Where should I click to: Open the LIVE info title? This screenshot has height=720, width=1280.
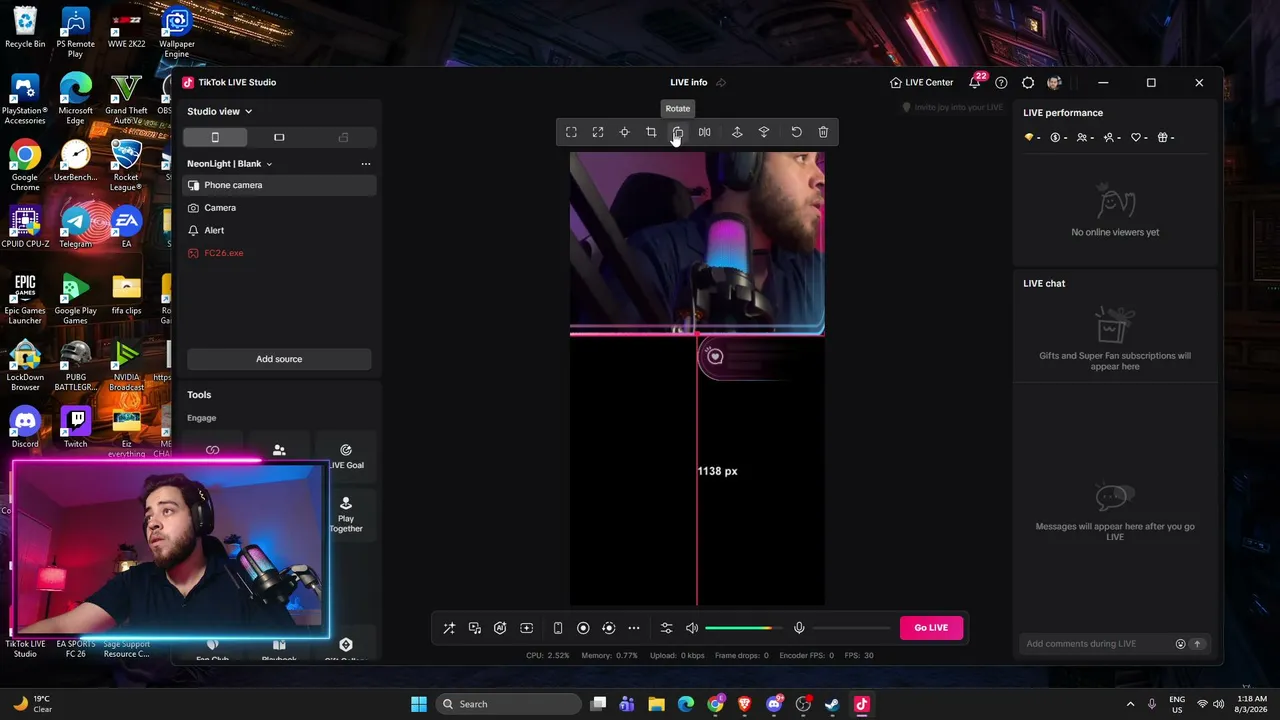click(688, 83)
